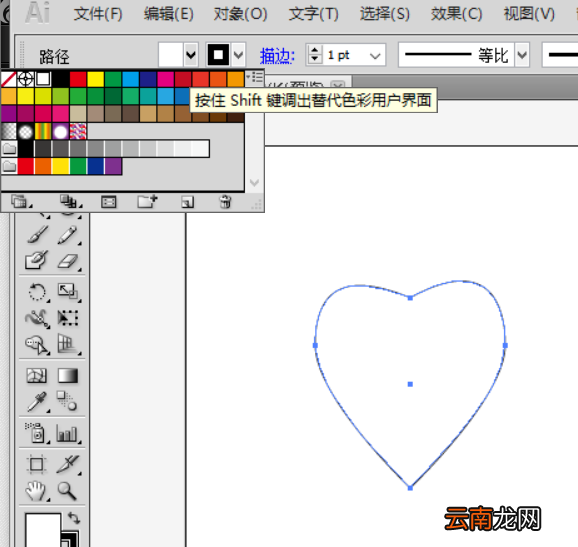This screenshot has height=547, width=578.
Task: Open the 文件(F) menu
Action: tap(98, 14)
